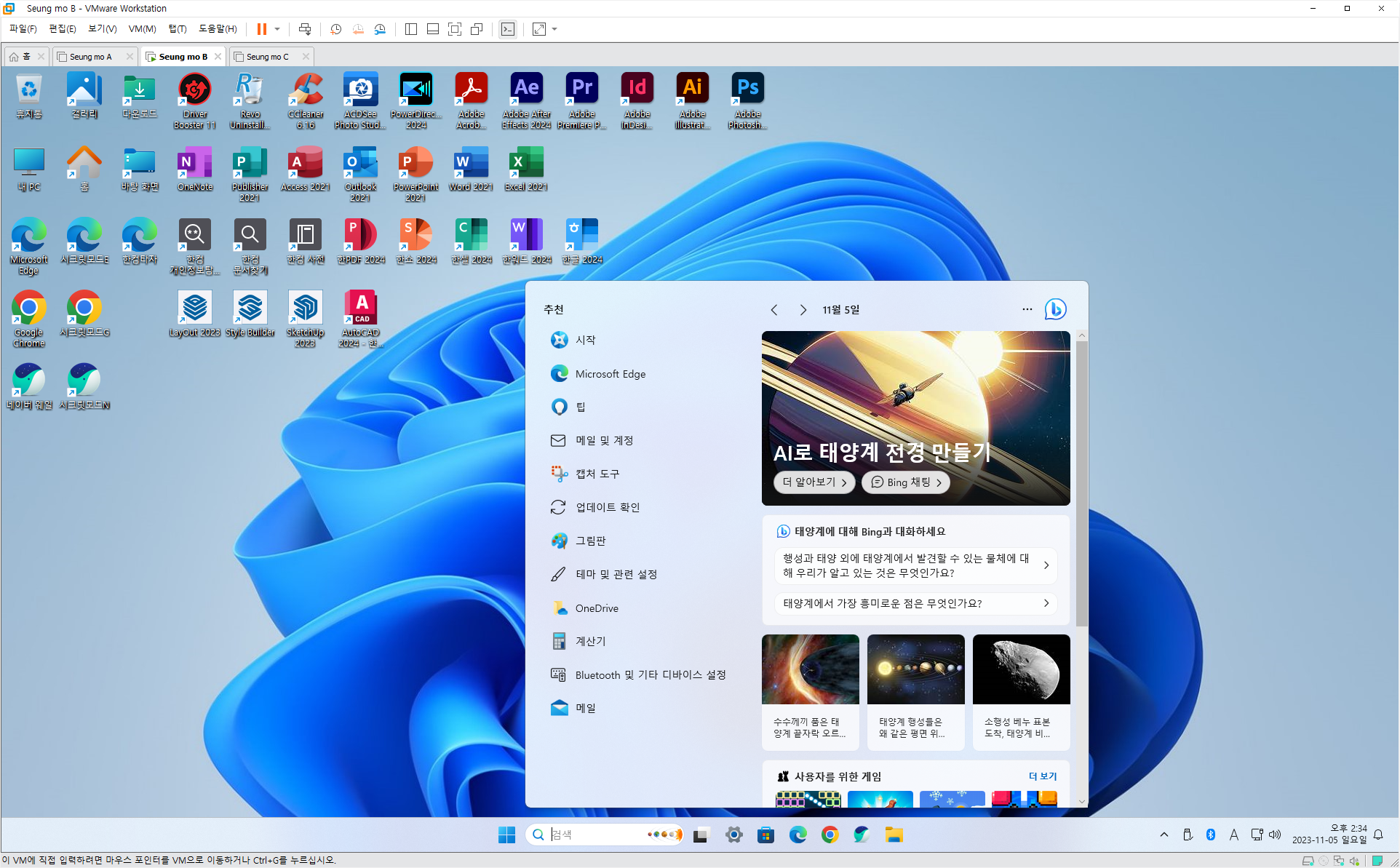Open the Bing chat icon in the search panel
Image resolution: width=1400 pixels, height=868 pixels.
point(1055,309)
